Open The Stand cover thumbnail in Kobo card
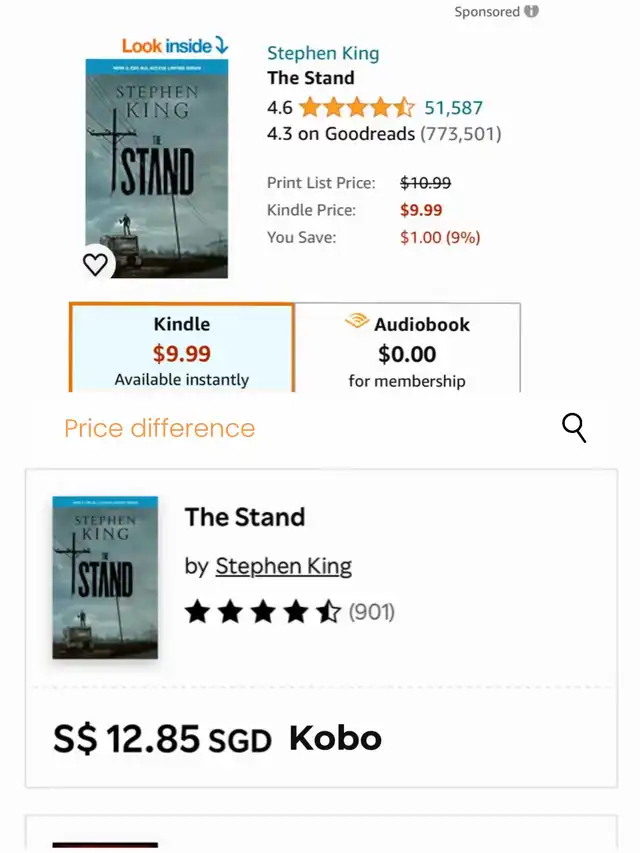 coord(105,577)
